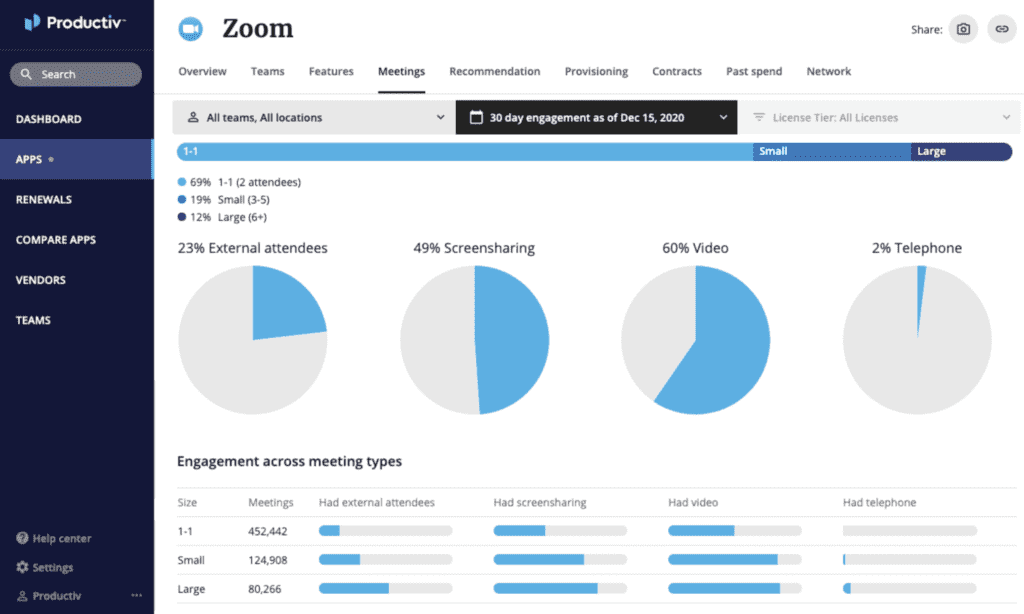
Task: Click the Large segment of the meeting size bar
Action: coord(961,152)
